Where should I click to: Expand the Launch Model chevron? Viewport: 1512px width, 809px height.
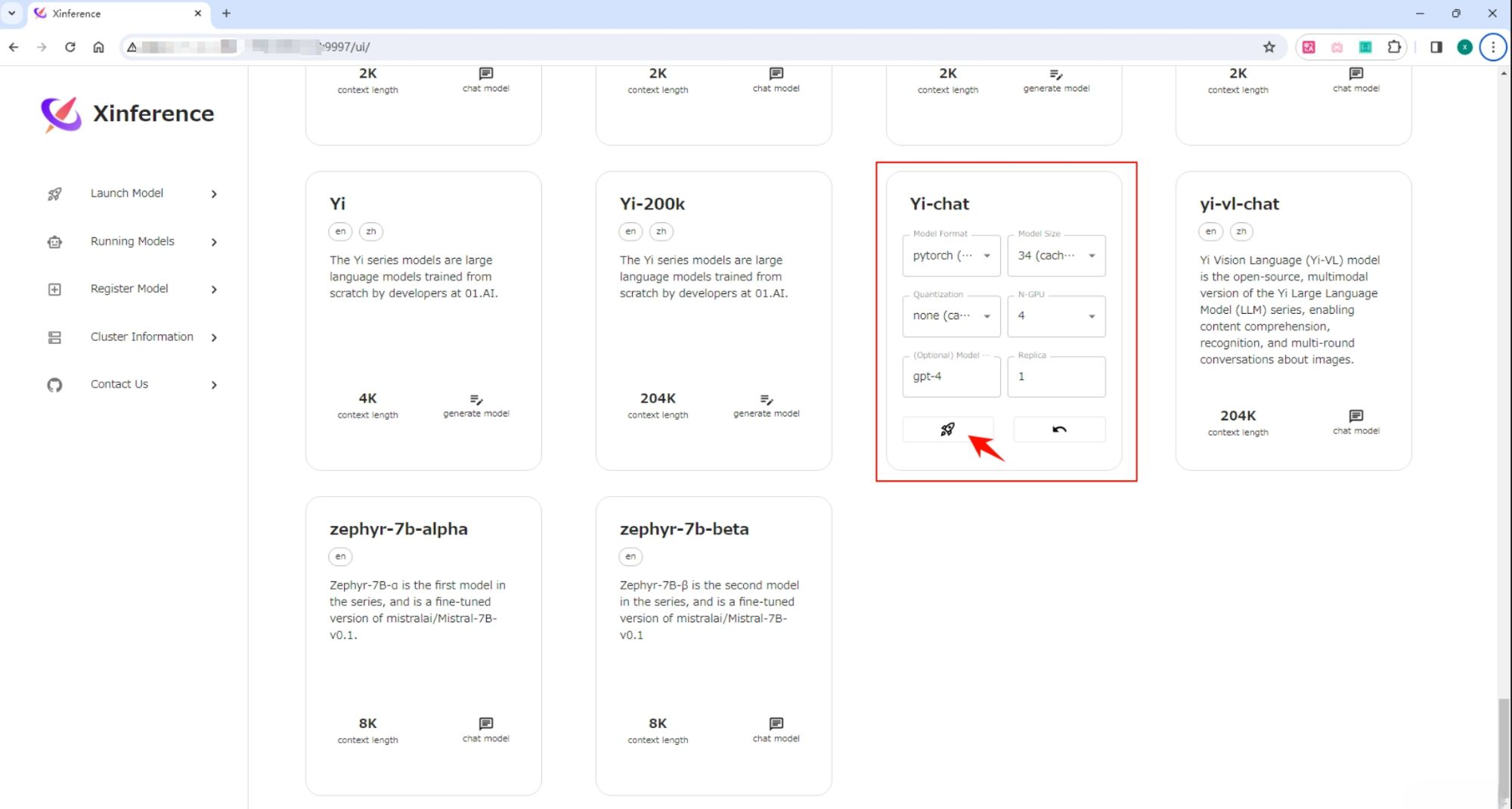tap(214, 194)
